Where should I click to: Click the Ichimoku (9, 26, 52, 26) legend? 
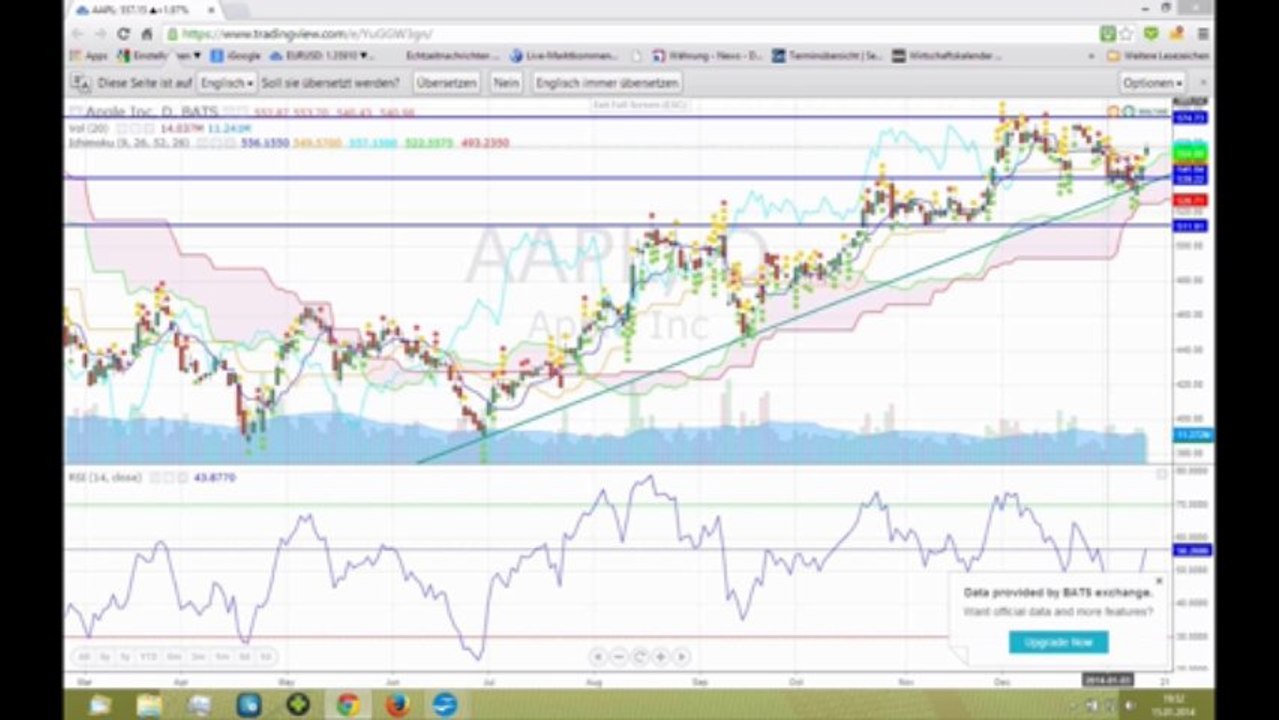(129, 143)
